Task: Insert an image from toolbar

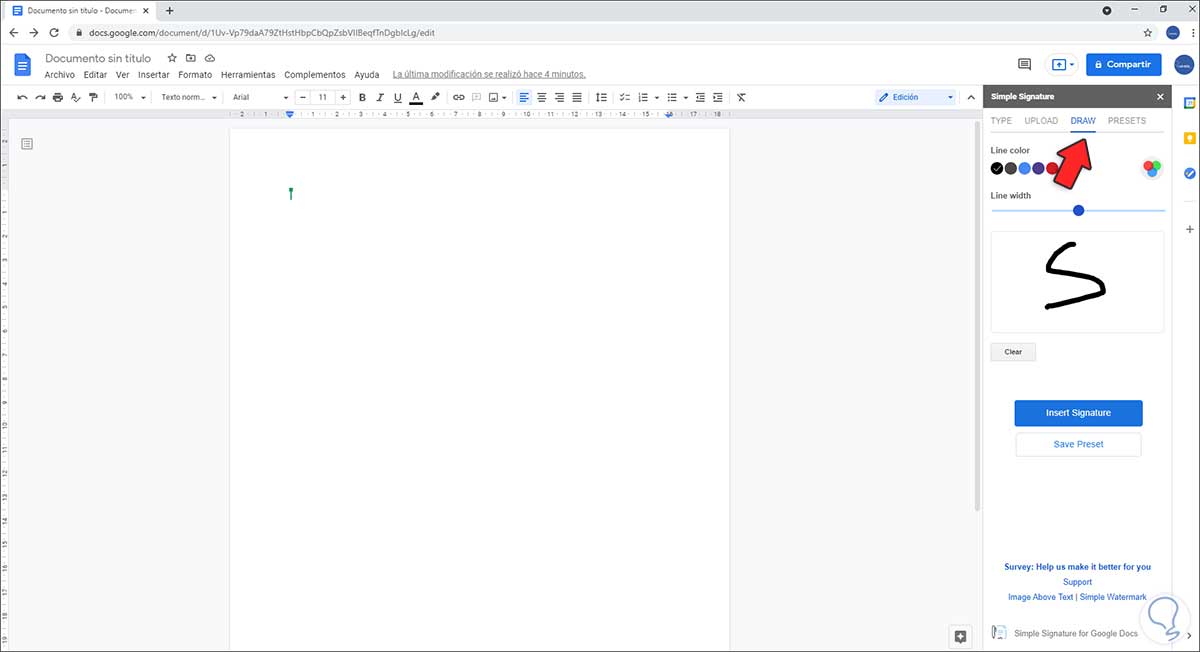Action: click(x=494, y=97)
